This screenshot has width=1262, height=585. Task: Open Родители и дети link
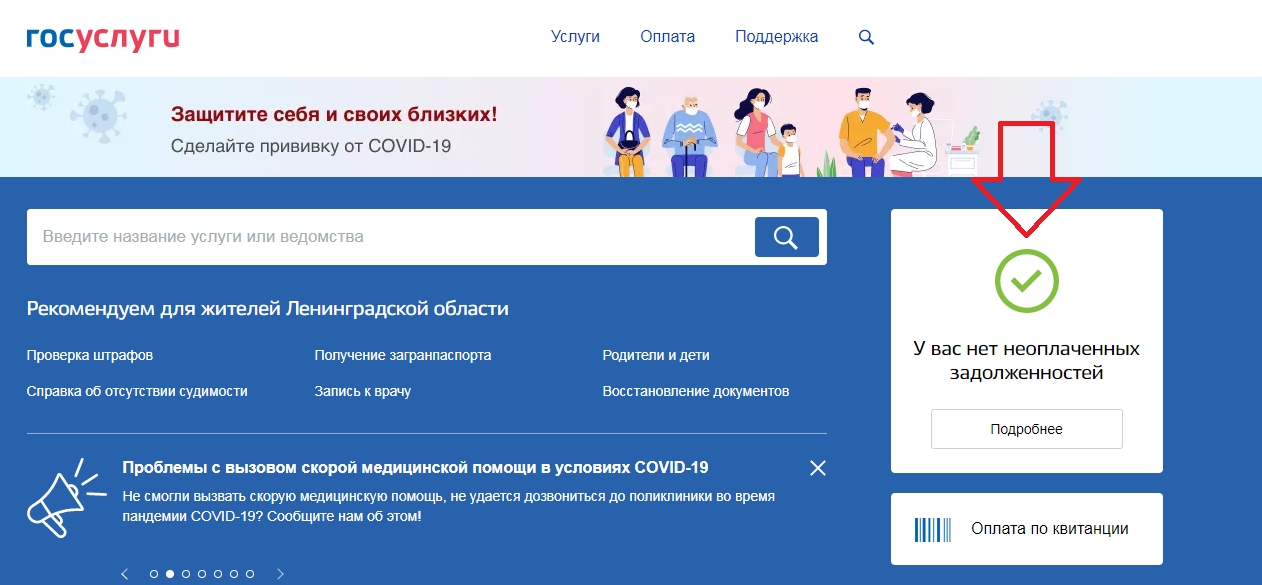tap(656, 355)
